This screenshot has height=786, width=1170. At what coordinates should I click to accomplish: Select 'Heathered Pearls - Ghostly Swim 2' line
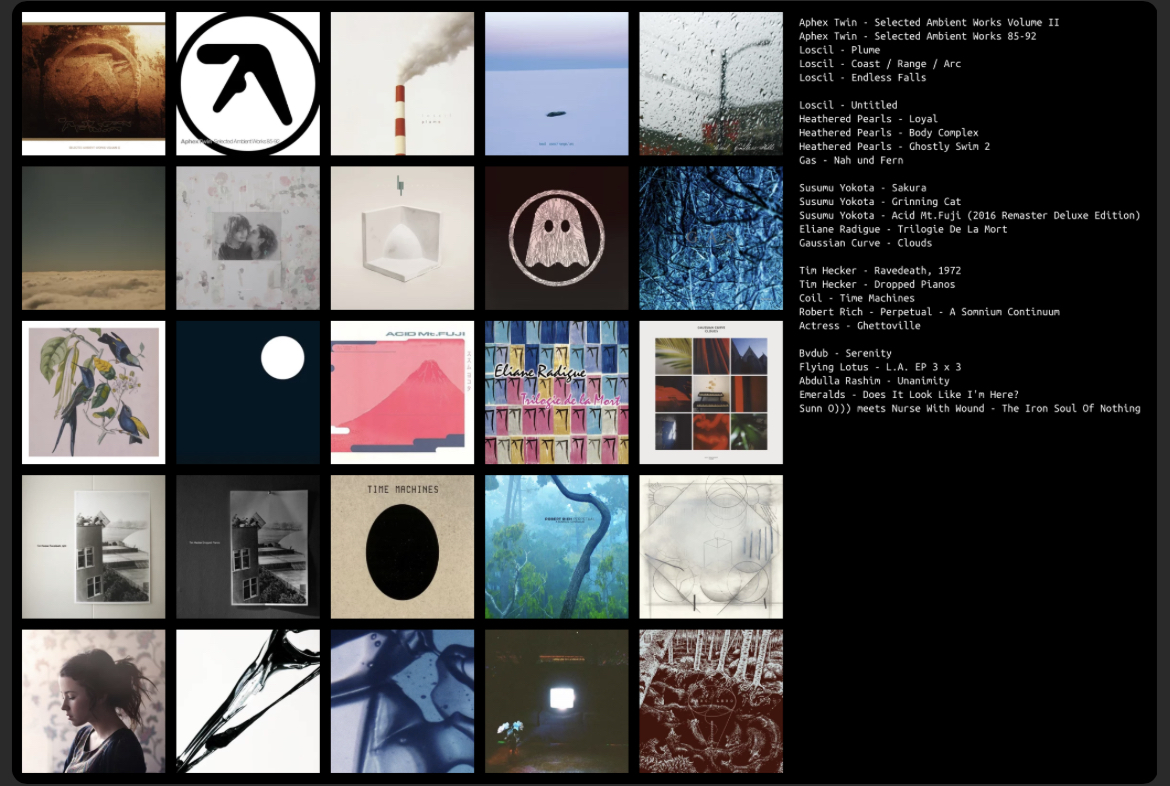tap(894, 146)
